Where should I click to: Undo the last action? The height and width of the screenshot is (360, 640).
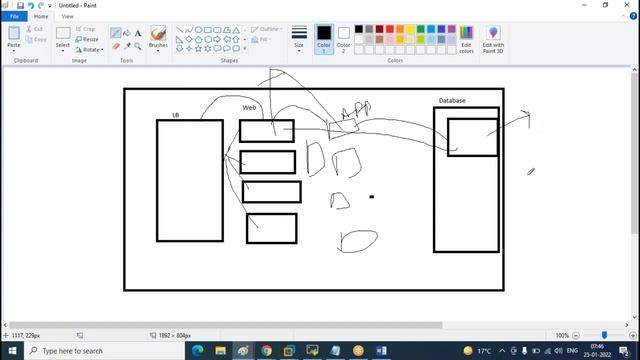click(31, 5)
